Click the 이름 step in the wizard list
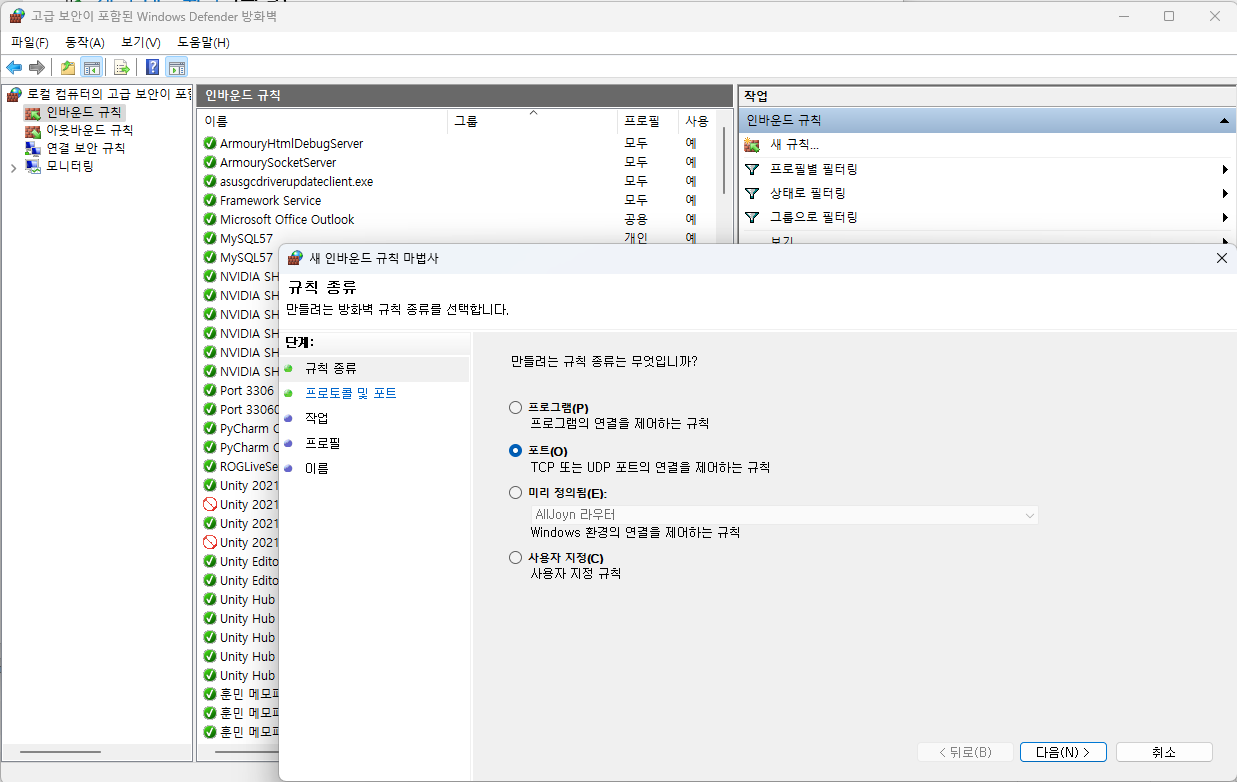The height and width of the screenshot is (782, 1237). (316, 468)
